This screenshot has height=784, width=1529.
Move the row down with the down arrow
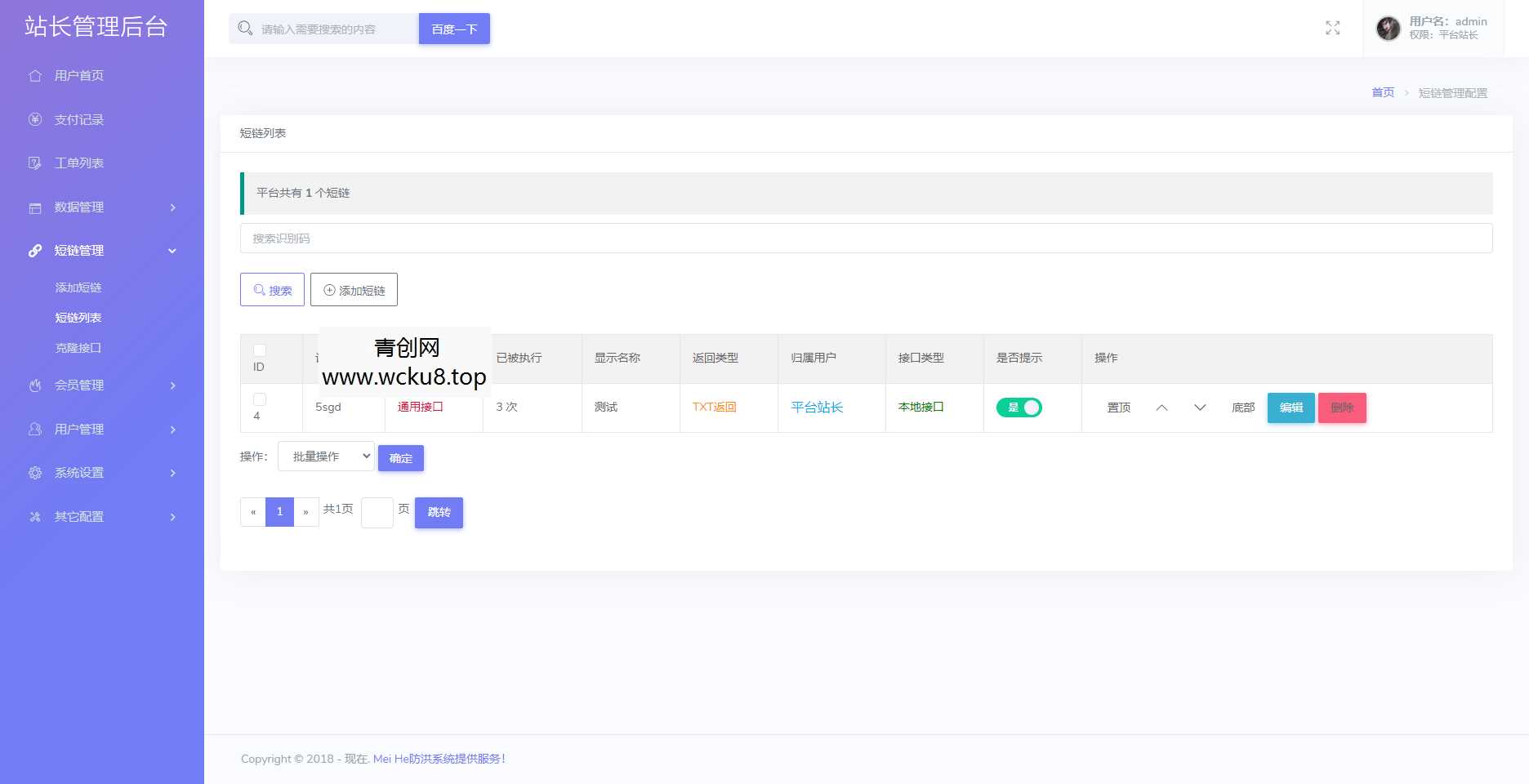(x=1200, y=408)
